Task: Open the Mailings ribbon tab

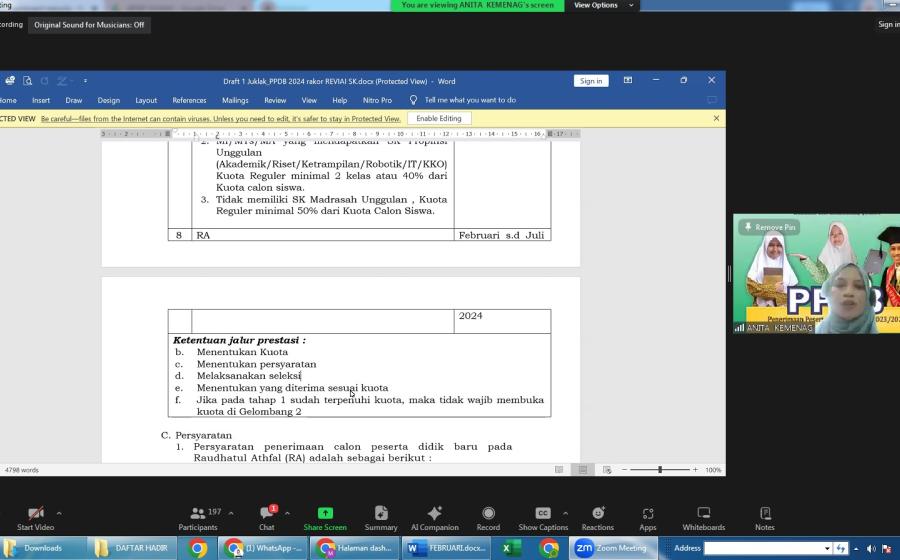Action: [235, 100]
